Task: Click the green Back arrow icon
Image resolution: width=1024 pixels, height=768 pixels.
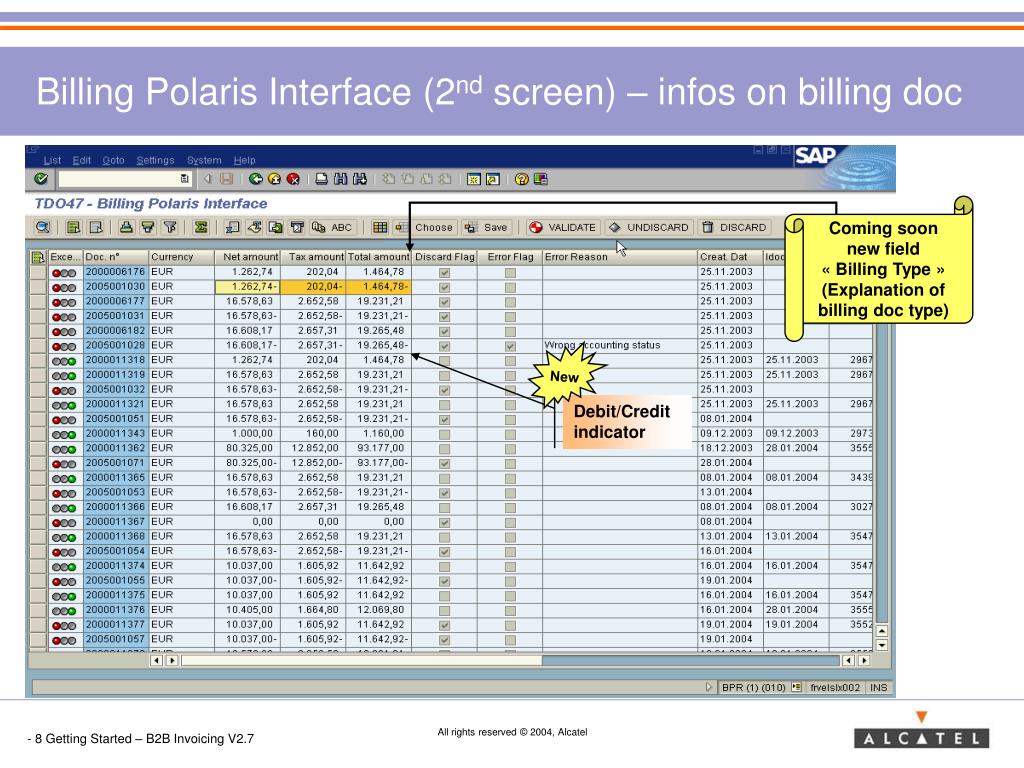Action: [256, 179]
